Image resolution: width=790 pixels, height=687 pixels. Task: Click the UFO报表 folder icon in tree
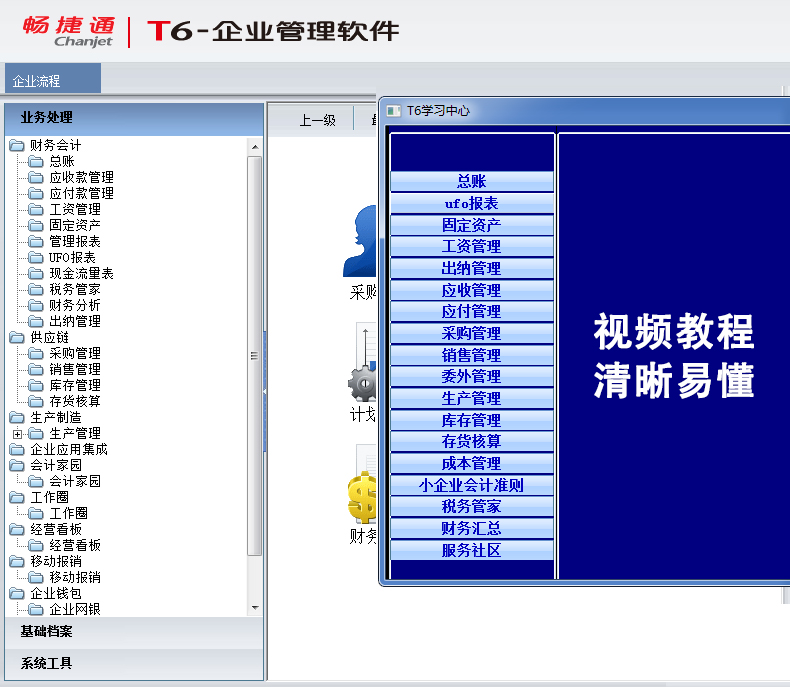pos(36,257)
